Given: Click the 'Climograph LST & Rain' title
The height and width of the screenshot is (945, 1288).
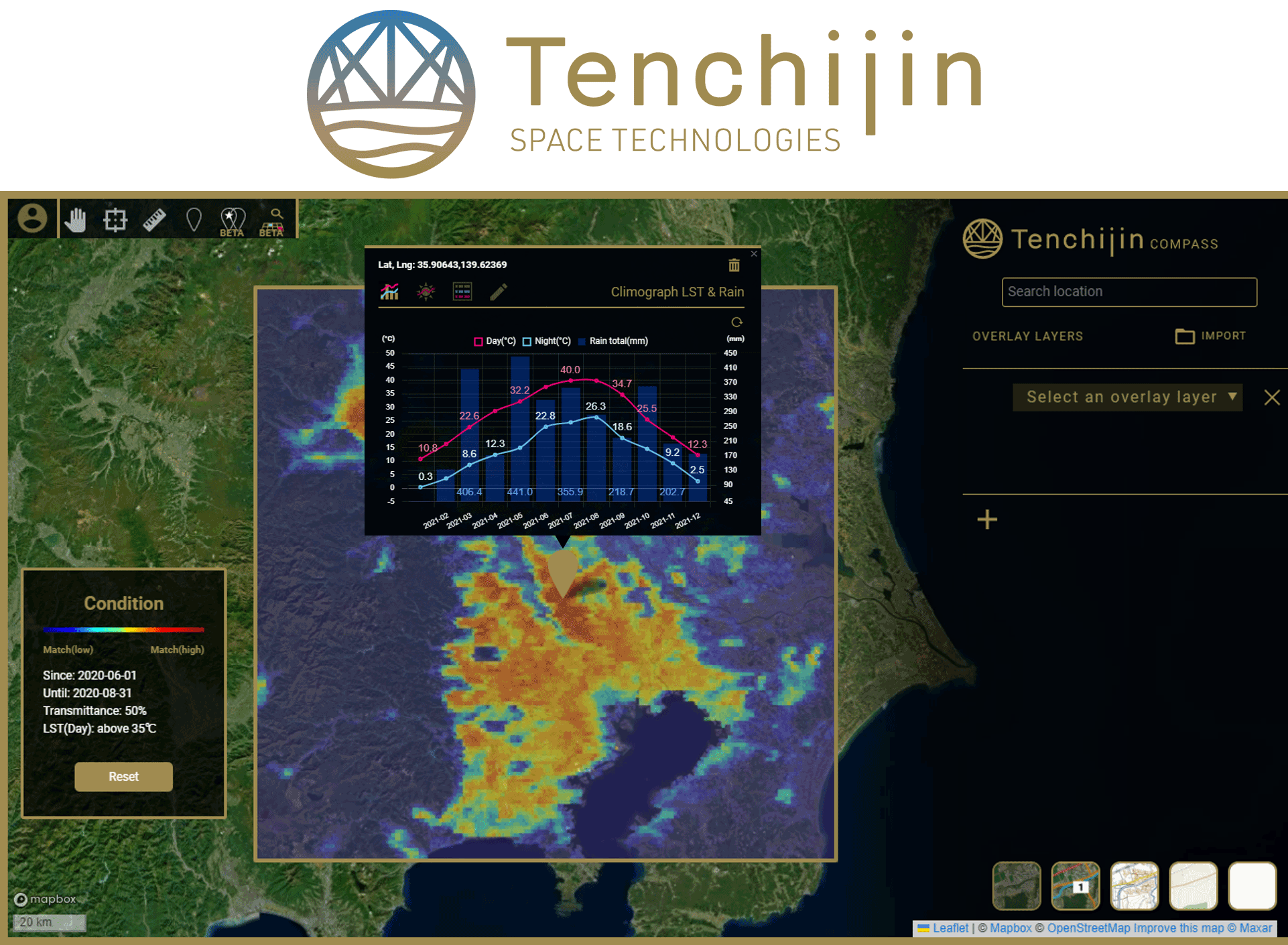Looking at the screenshot, I should click(677, 292).
